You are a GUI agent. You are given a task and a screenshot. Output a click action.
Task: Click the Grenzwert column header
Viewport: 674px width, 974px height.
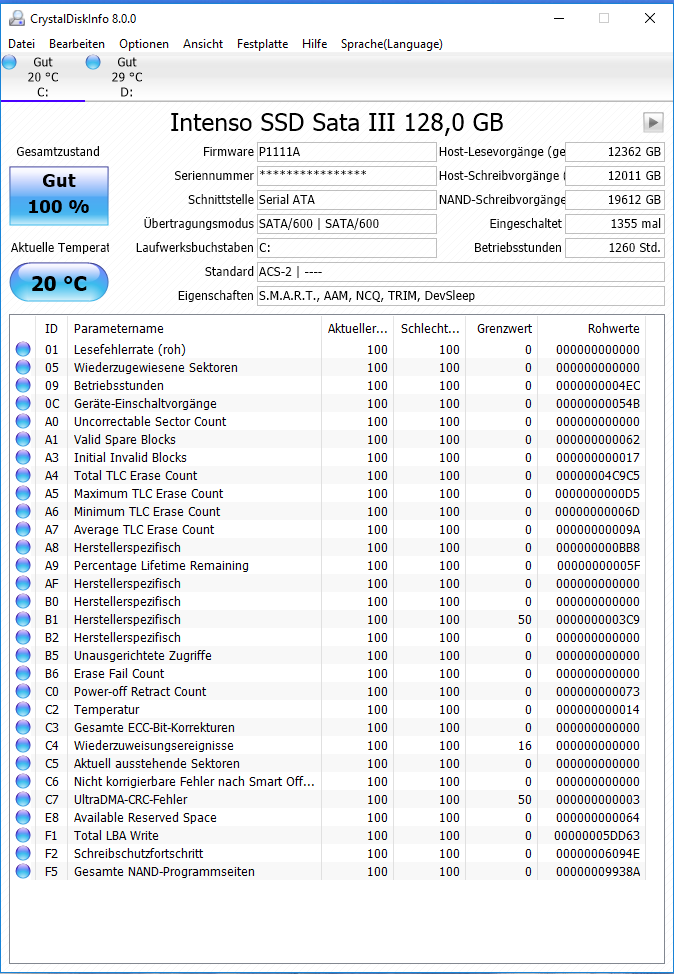point(502,329)
